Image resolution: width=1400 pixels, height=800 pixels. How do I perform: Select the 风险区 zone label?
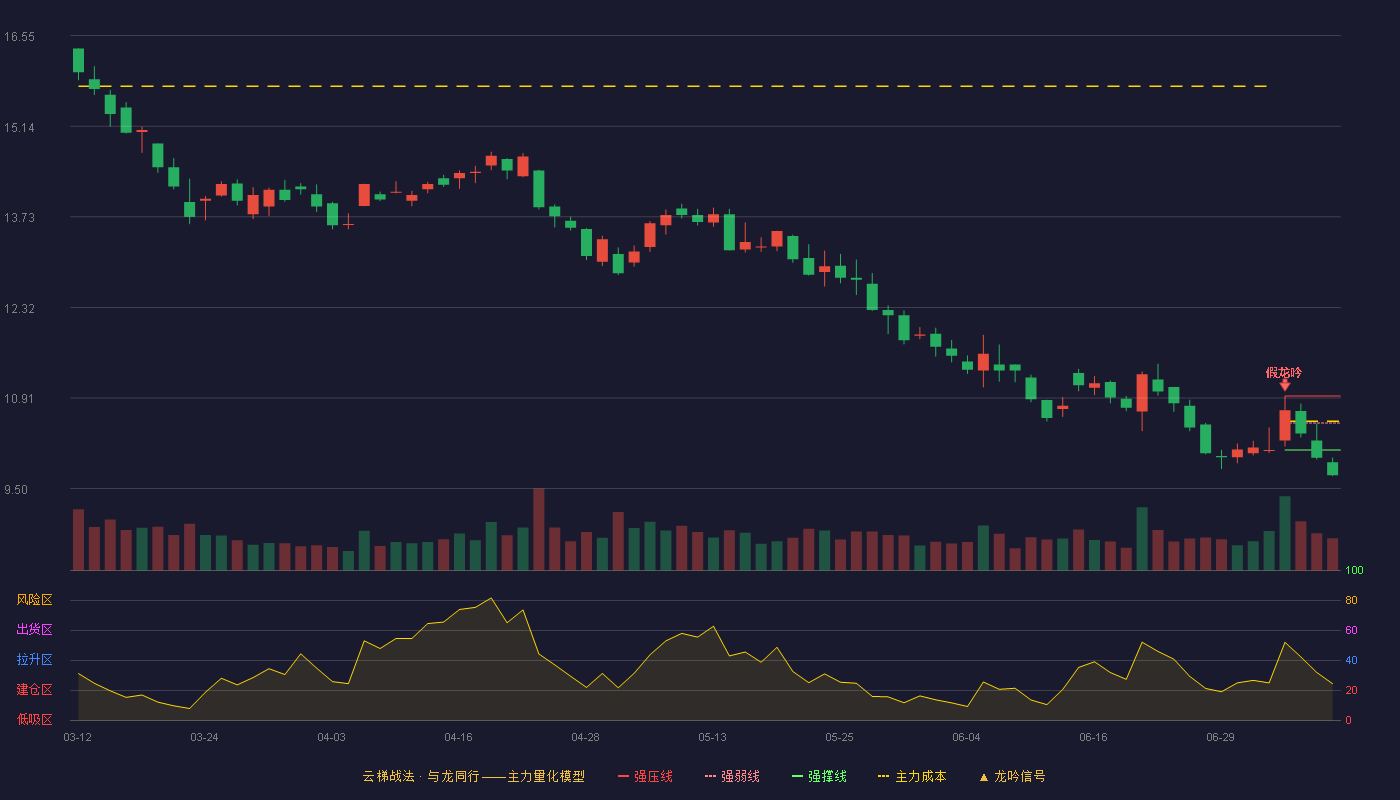(x=34, y=600)
